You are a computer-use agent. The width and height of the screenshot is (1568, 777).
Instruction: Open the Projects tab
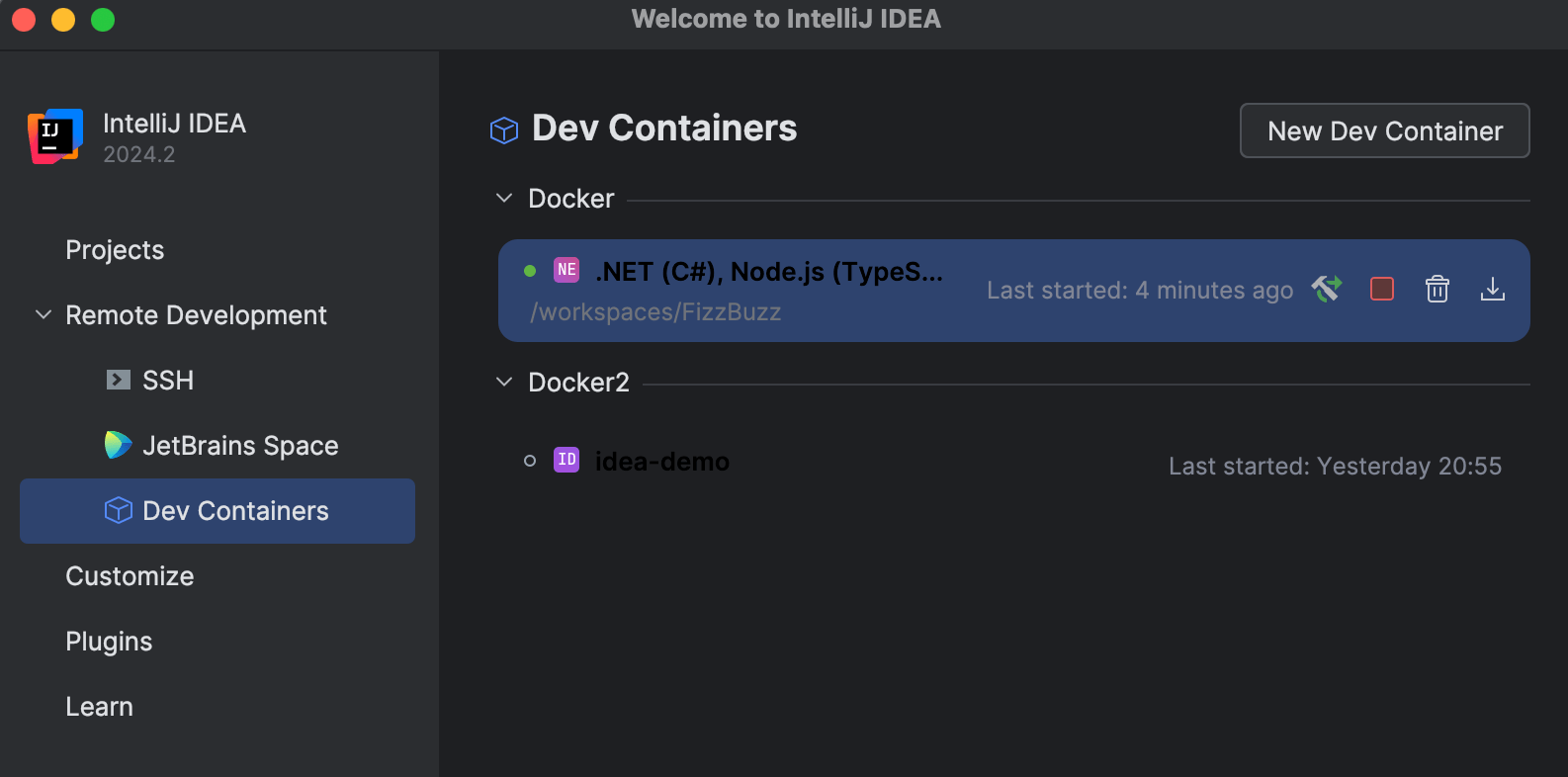[115, 250]
